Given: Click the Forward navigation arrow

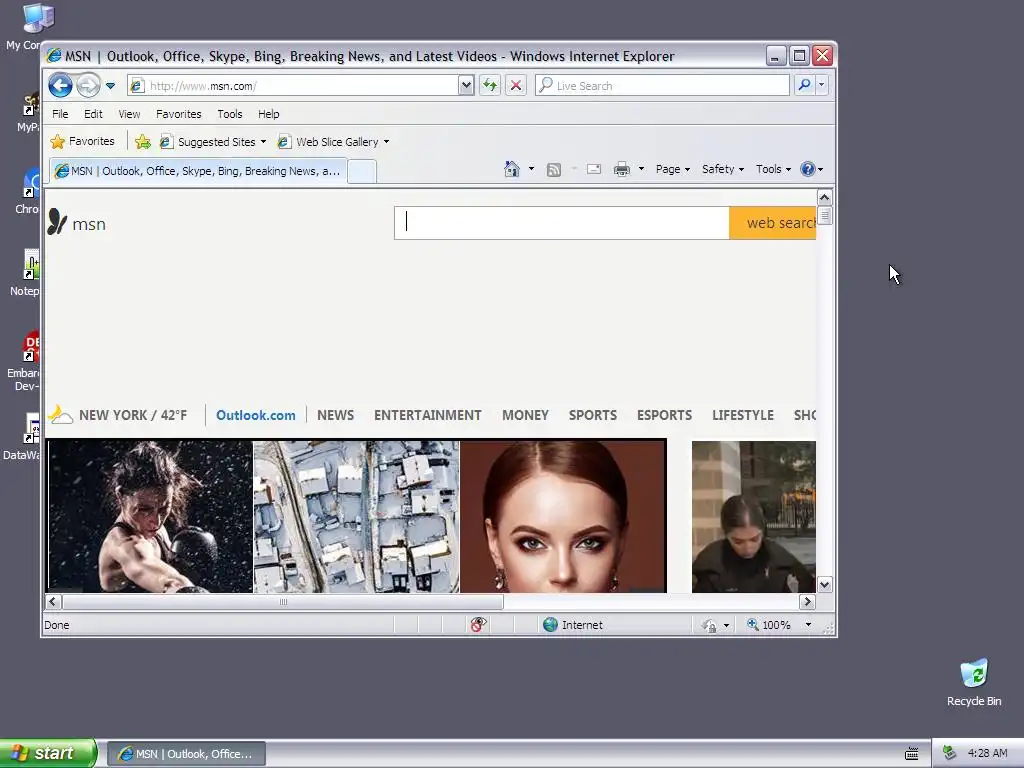Looking at the screenshot, I should coord(88,85).
